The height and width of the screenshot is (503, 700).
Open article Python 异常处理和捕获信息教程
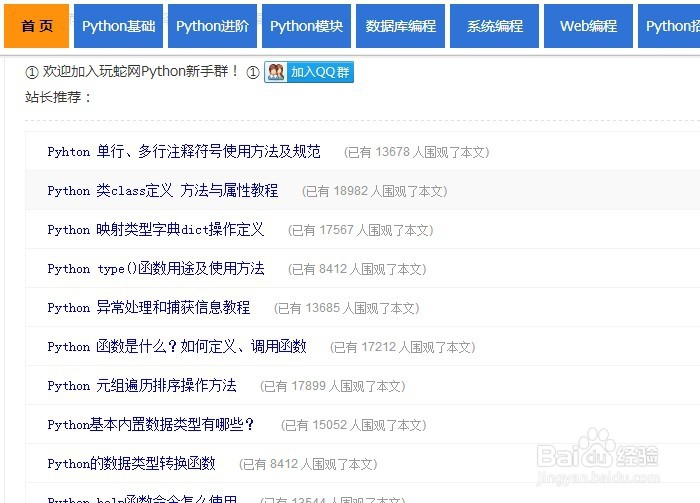coord(149,308)
